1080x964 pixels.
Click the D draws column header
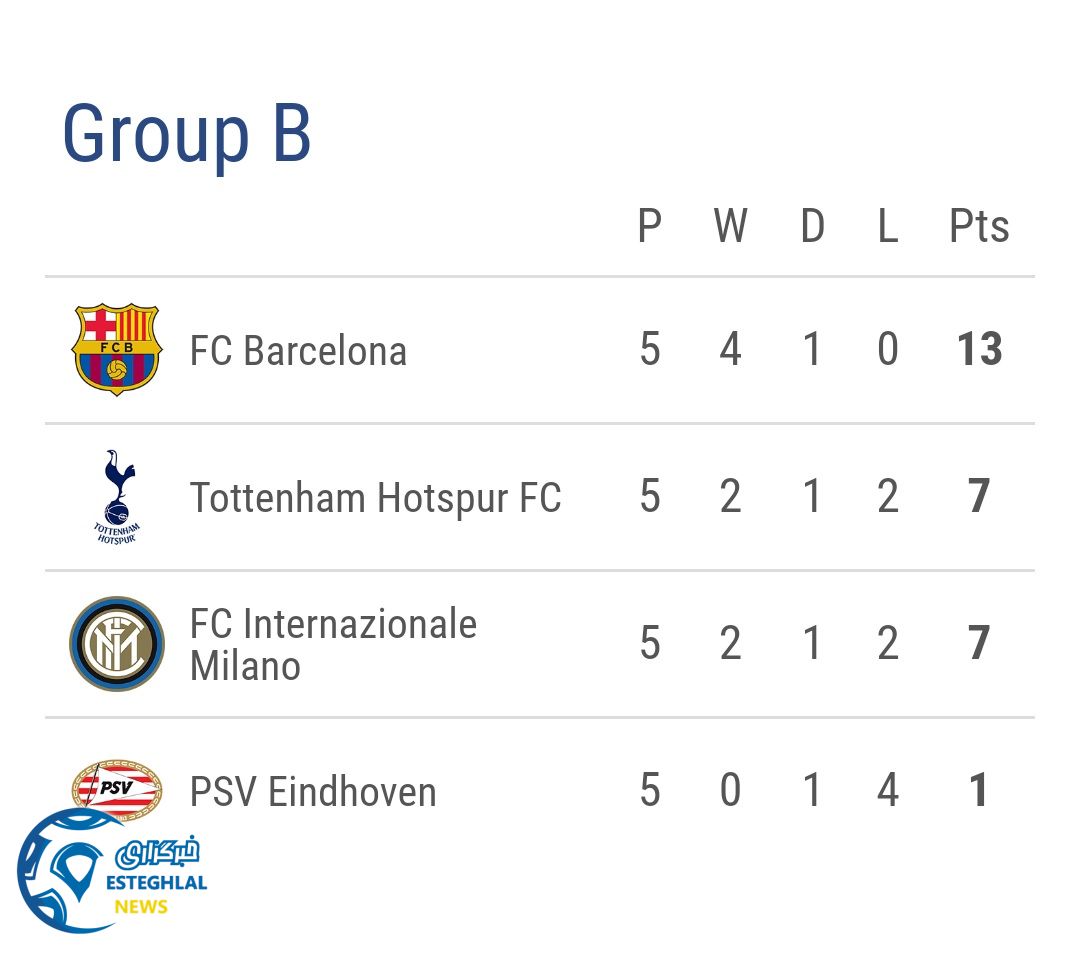pos(812,227)
